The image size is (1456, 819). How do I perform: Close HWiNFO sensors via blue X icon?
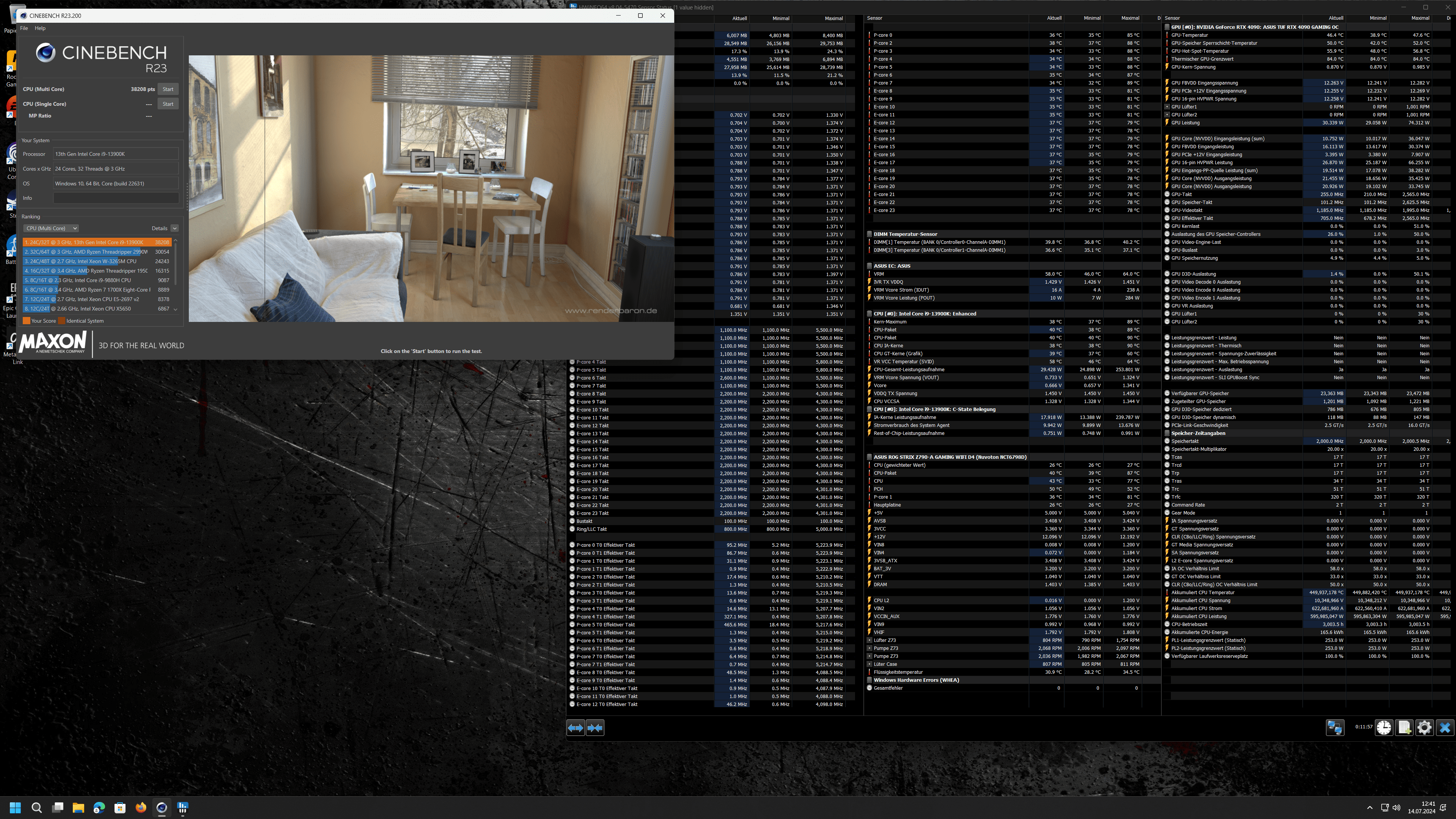tap(1445, 728)
